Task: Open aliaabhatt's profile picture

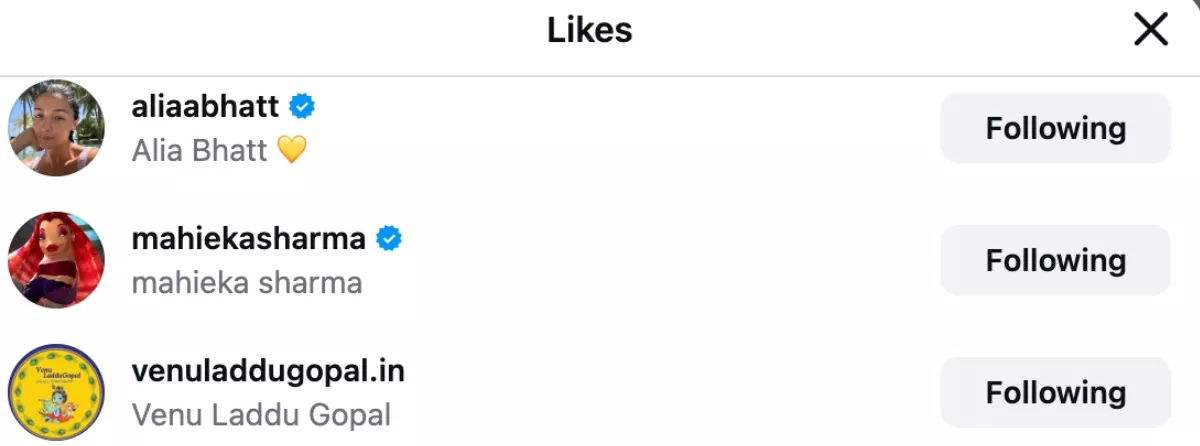Action: pyautogui.click(x=56, y=128)
